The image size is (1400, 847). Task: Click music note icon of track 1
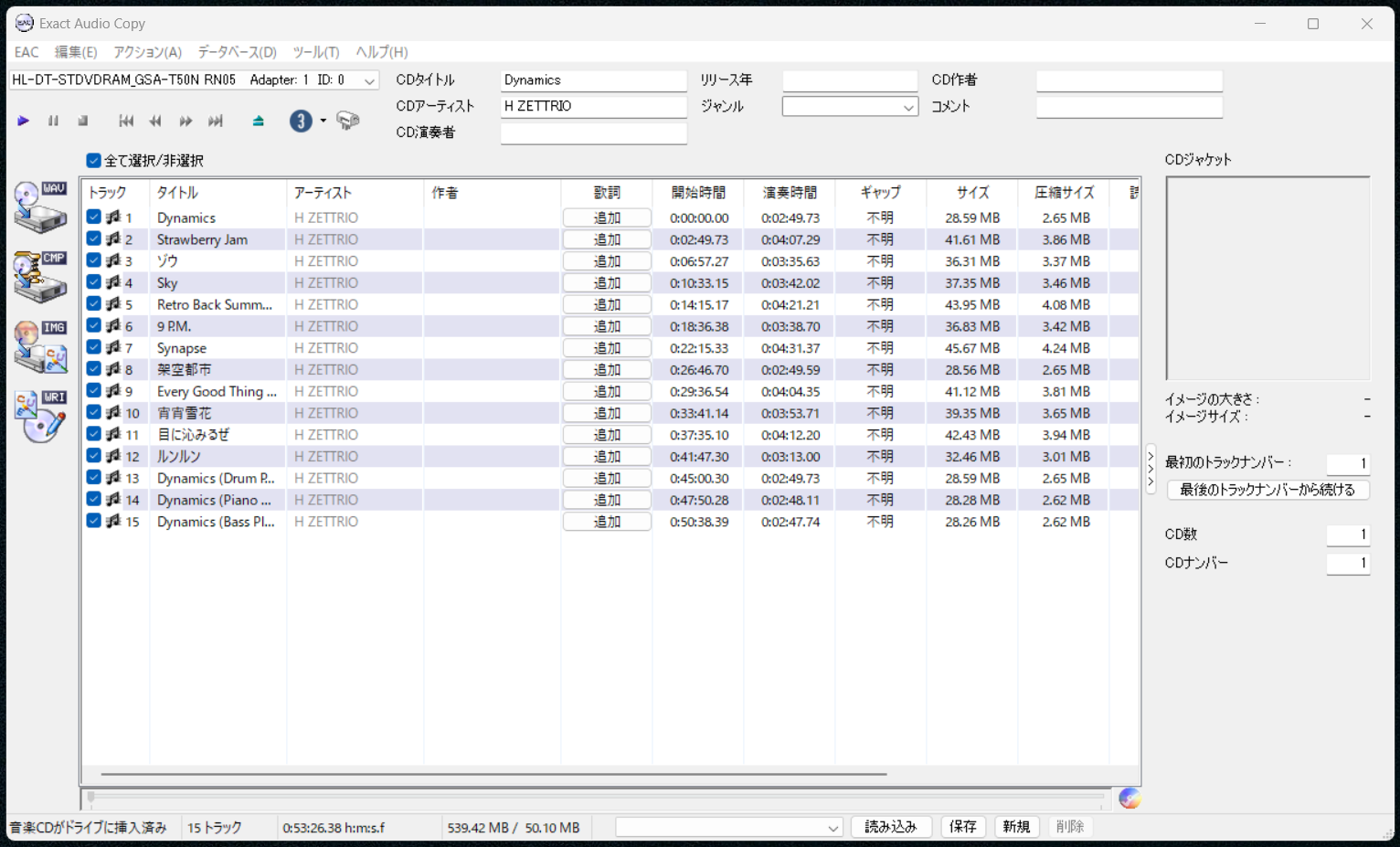click(113, 217)
